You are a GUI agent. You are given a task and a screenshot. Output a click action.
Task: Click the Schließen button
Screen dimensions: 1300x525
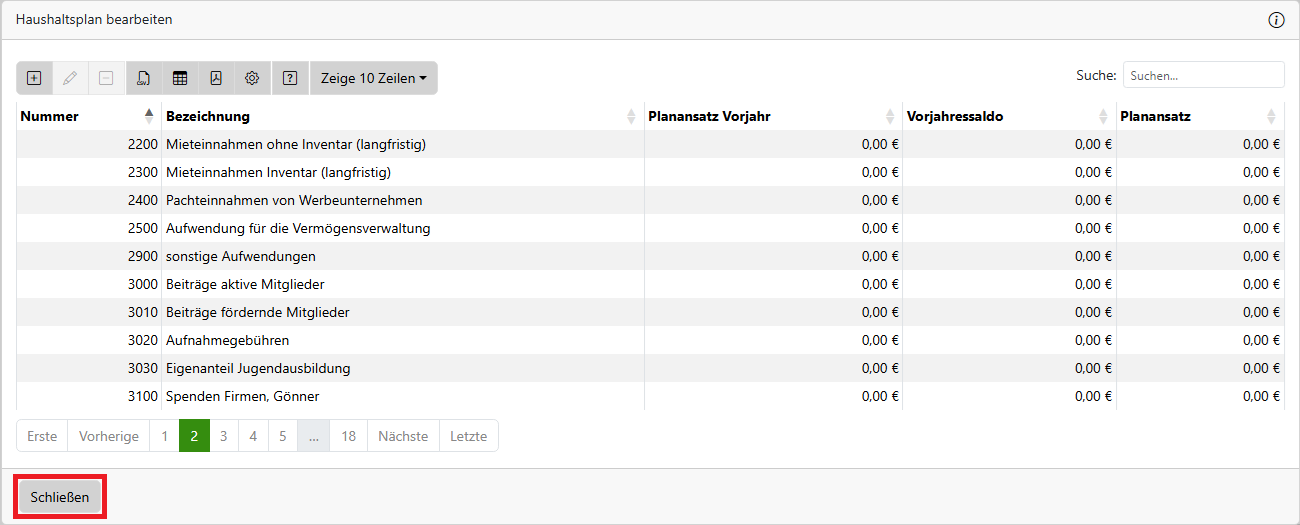click(x=60, y=497)
